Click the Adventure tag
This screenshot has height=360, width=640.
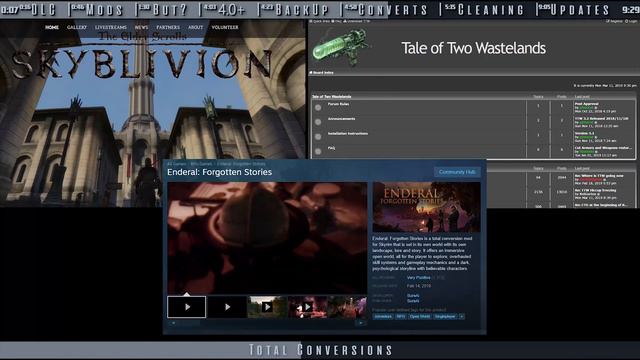point(383,316)
